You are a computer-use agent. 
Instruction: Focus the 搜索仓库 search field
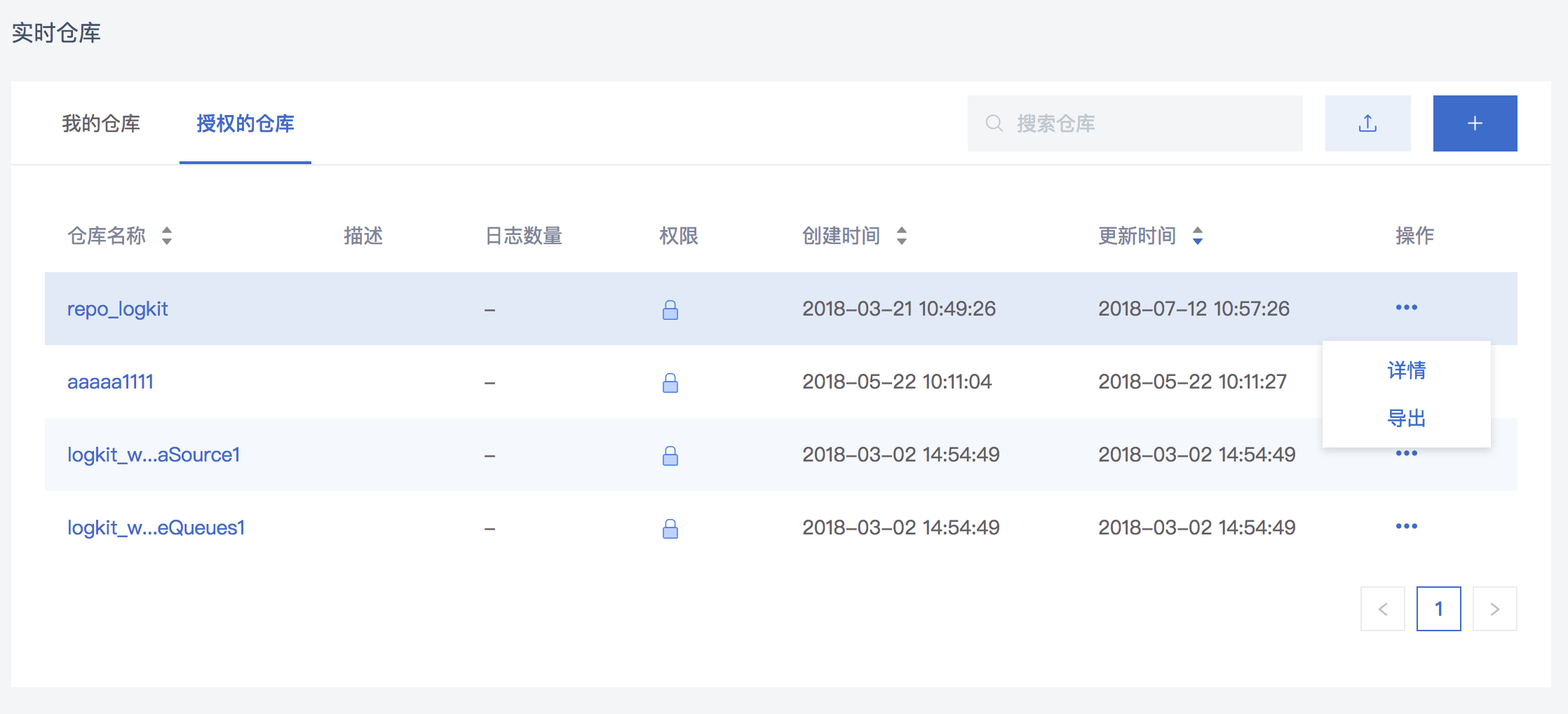[x=1135, y=123]
